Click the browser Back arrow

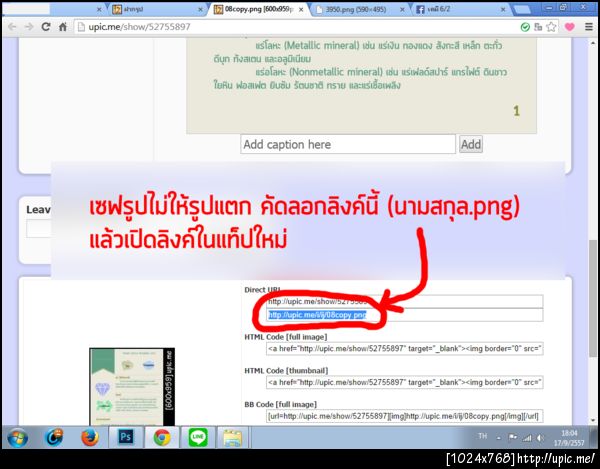pyautogui.click(x=12, y=27)
